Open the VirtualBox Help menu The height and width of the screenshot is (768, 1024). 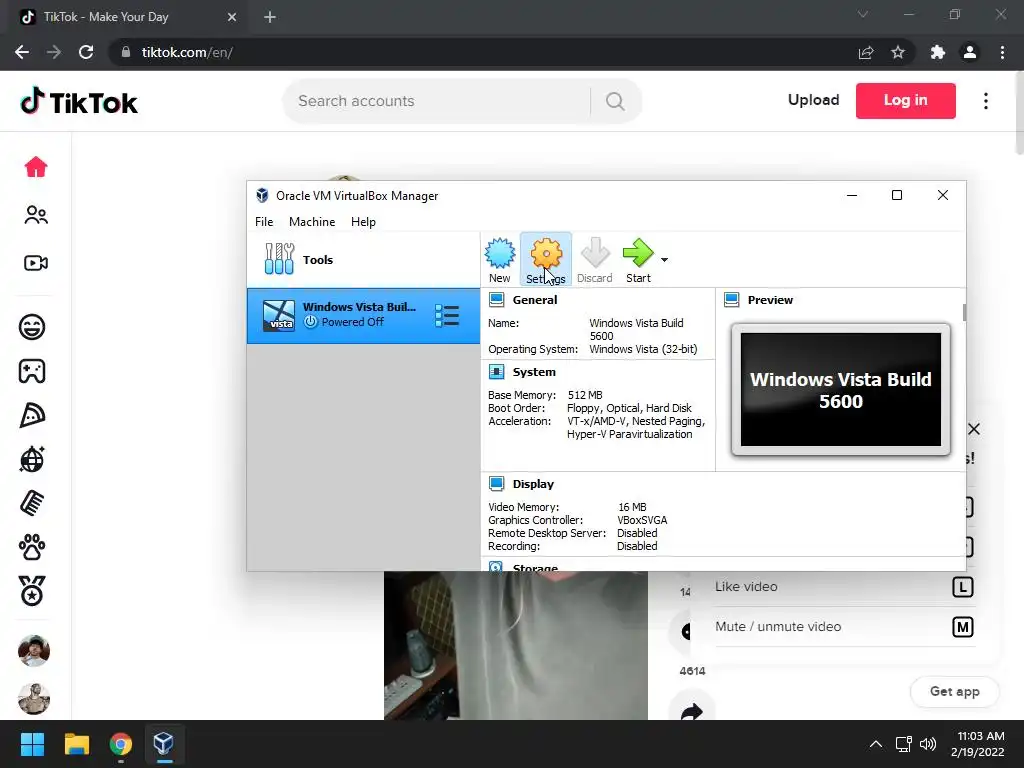(x=363, y=222)
